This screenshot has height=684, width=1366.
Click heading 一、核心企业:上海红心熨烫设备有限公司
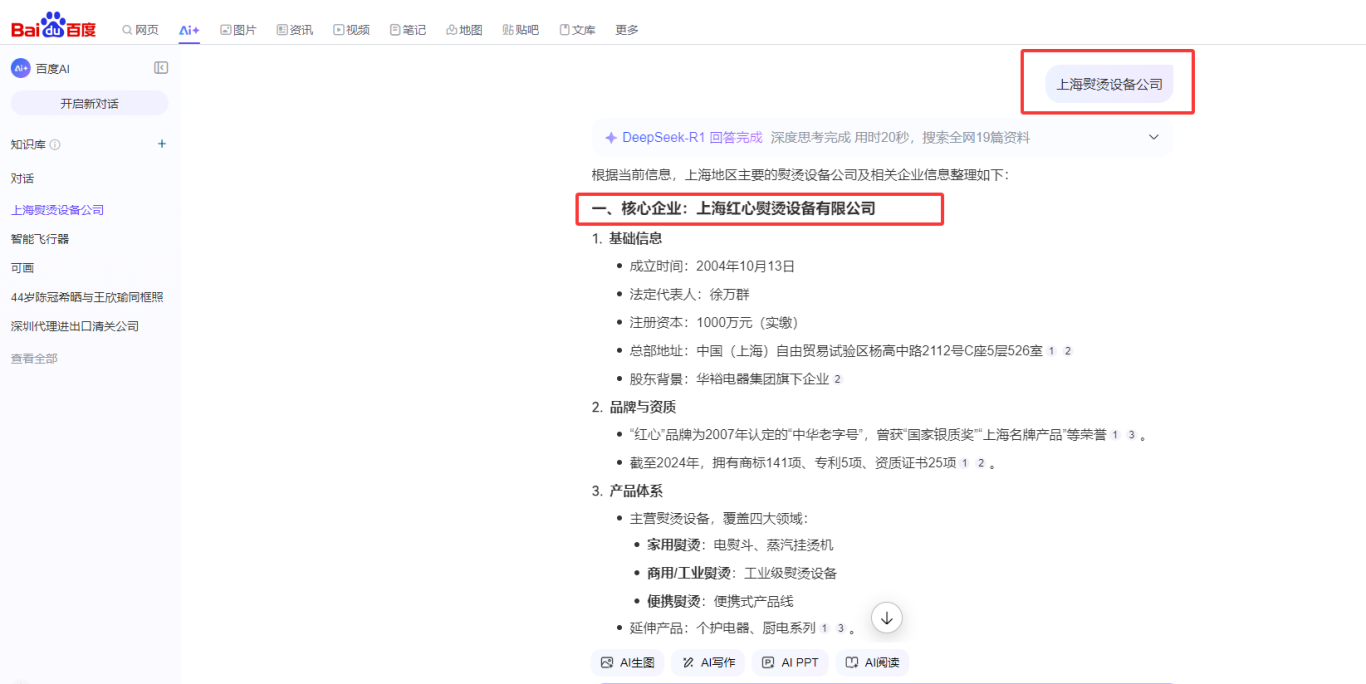(733, 208)
